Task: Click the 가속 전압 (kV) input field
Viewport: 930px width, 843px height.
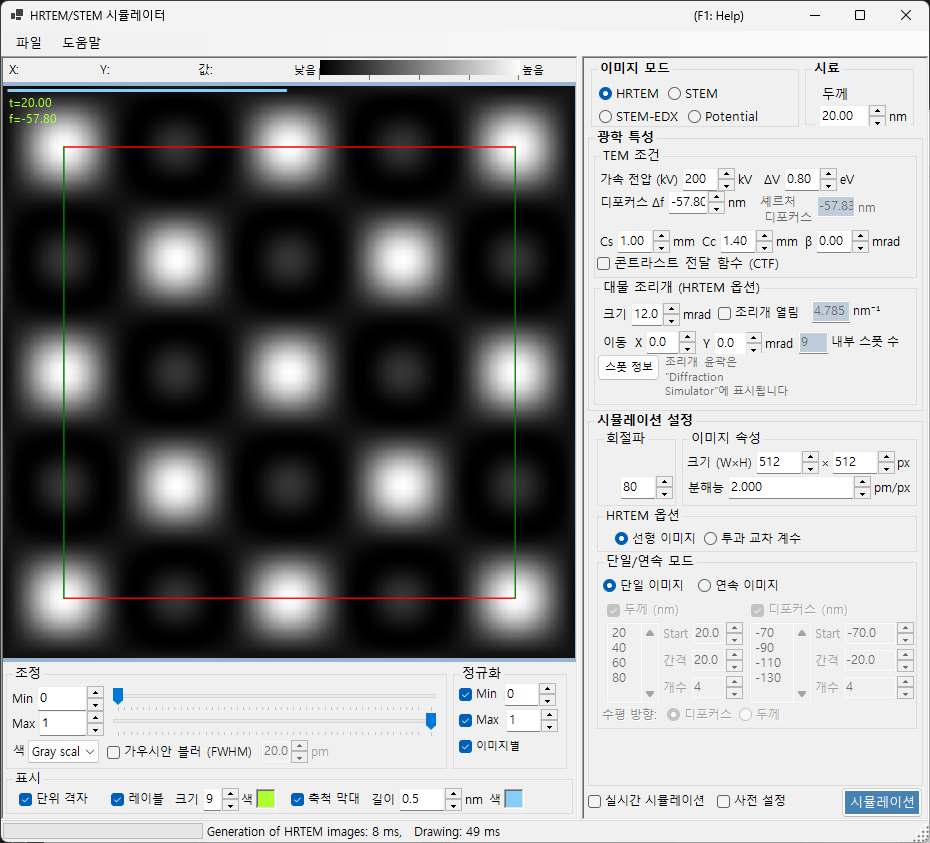Action: tap(700, 179)
